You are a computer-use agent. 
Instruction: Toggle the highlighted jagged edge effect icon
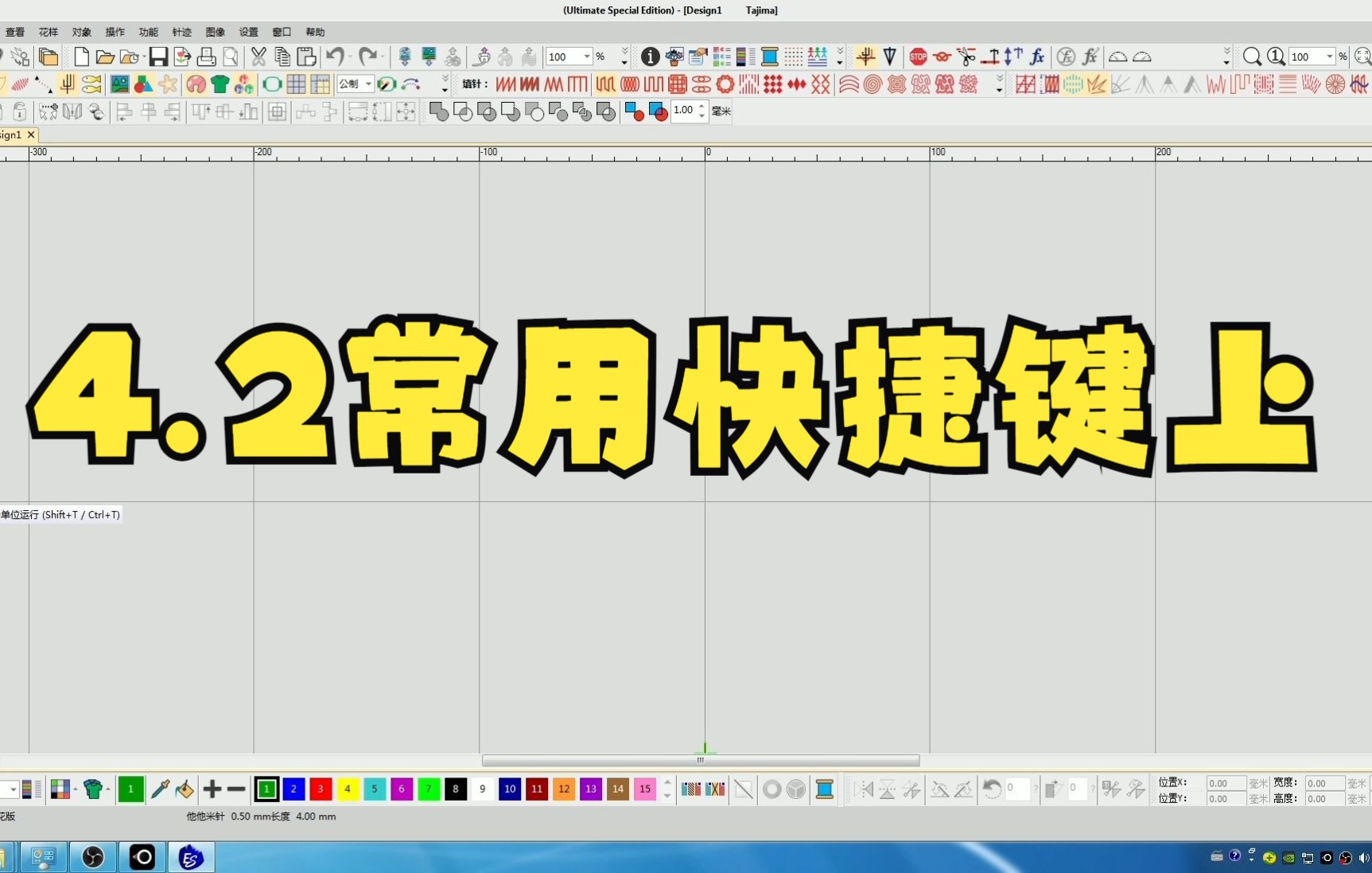point(1097,84)
